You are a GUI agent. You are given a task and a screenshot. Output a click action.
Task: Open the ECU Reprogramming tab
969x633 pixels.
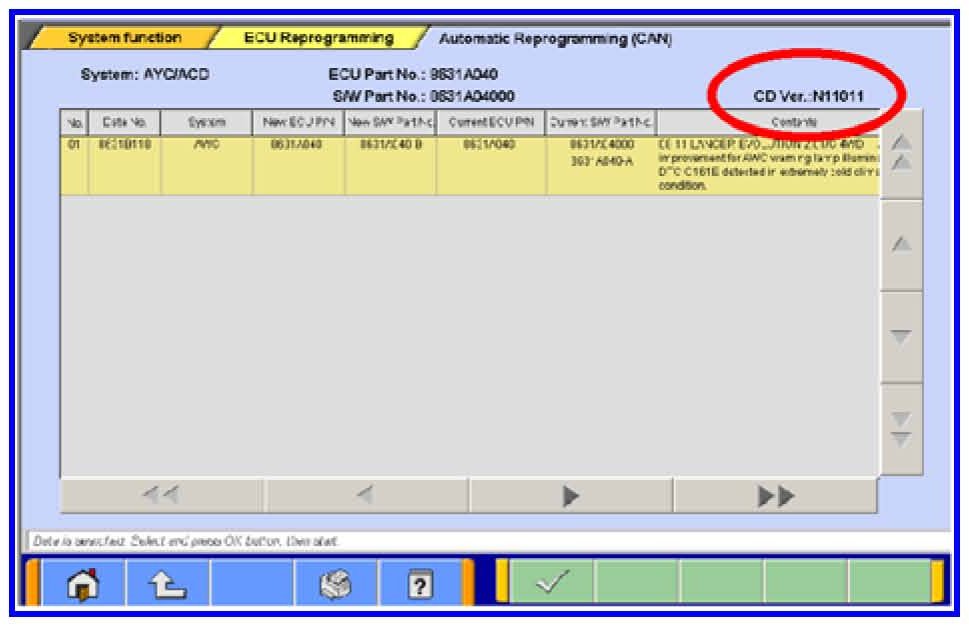point(318,38)
